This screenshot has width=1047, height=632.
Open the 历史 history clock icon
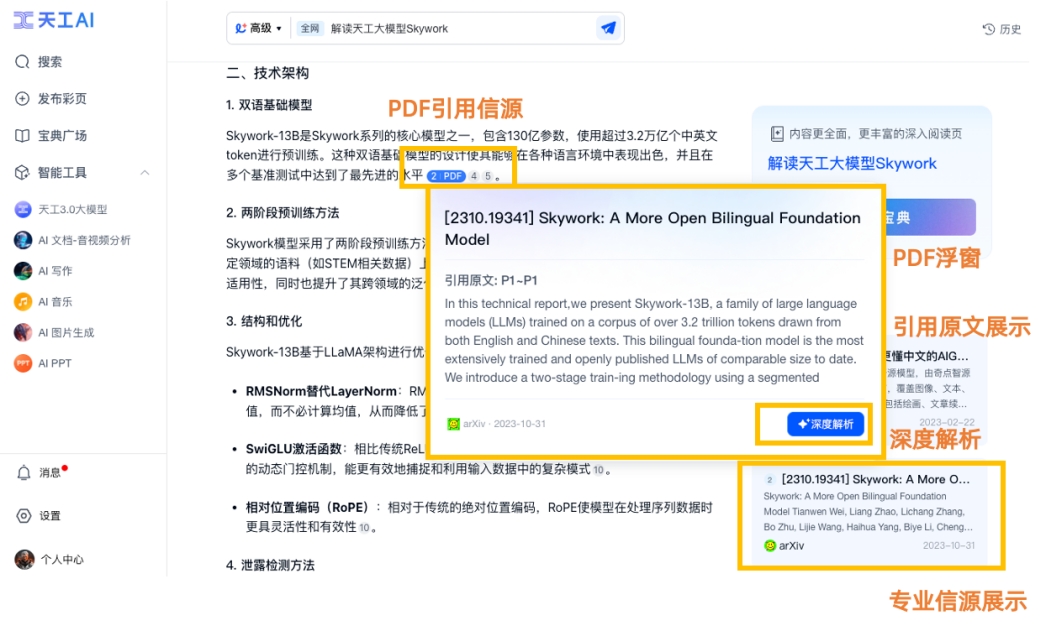[988, 29]
